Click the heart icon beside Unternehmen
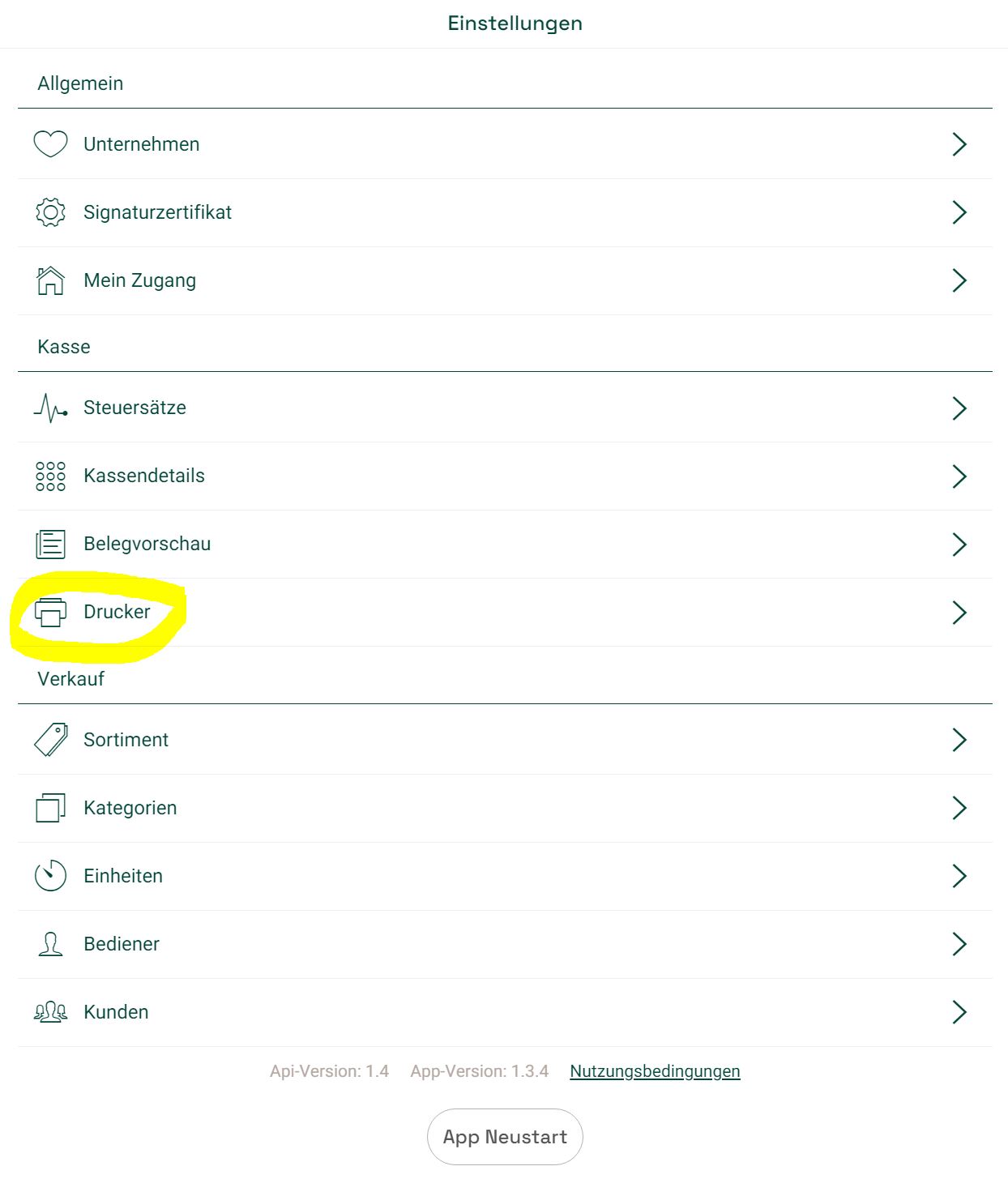The width and height of the screenshot is (1008, 1179). (x=50, y=144)
